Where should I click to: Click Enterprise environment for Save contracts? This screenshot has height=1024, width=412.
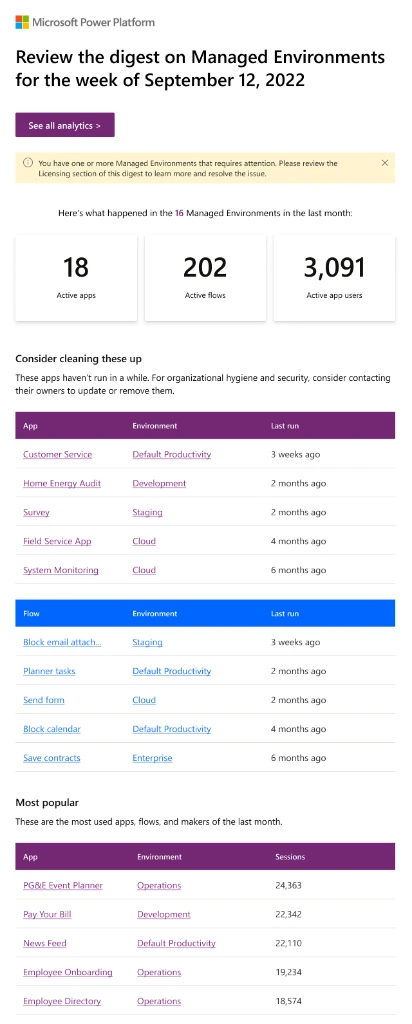152,758
